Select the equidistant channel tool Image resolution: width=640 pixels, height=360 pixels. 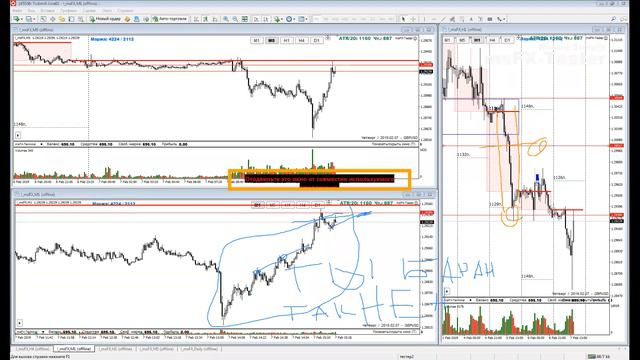click(x=452, y=19)
